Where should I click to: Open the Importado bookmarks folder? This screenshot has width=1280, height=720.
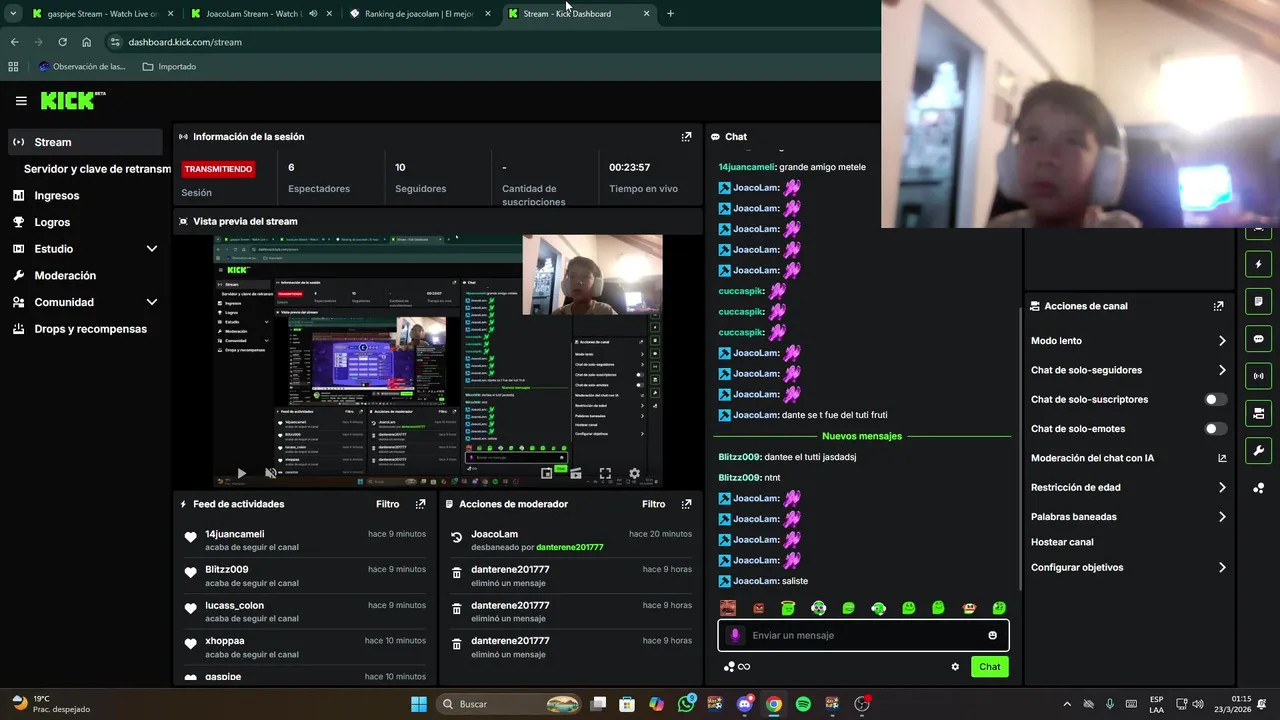click(169, 67)
